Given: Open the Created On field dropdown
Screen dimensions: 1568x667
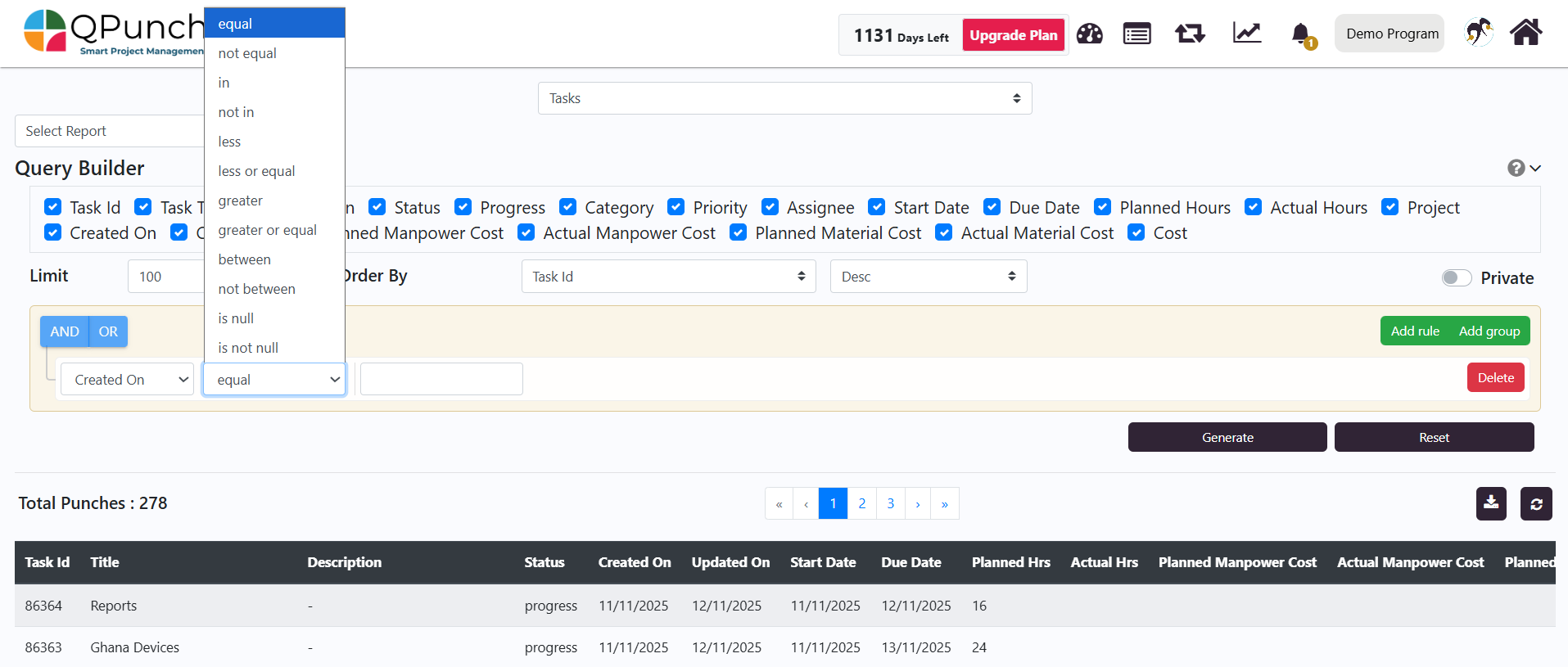Looking at the screenshot, I should [128, 380].
